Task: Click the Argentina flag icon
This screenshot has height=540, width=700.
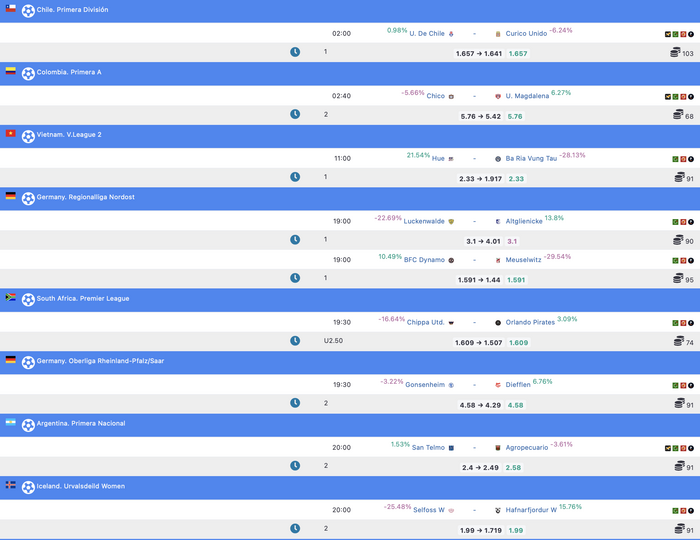Action: 11,422
